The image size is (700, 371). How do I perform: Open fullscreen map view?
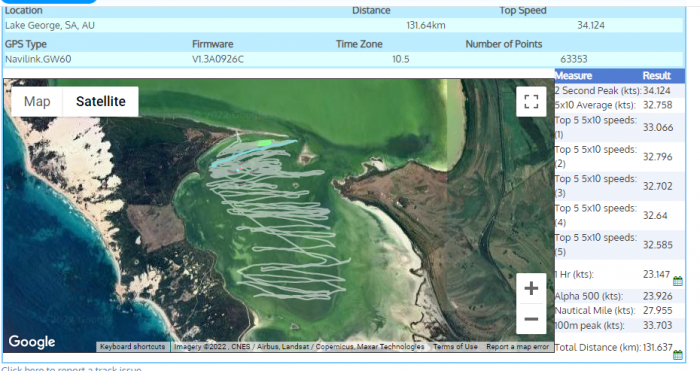(531, 101)
